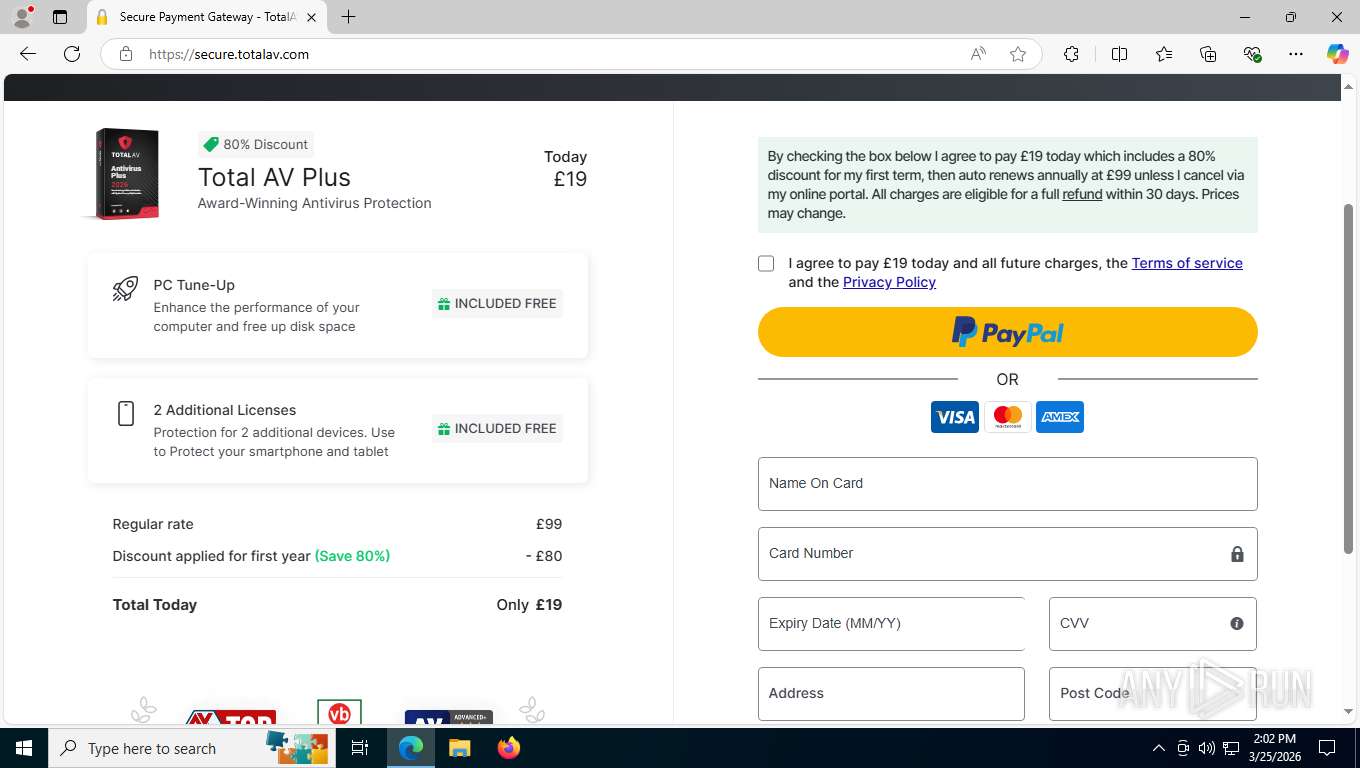Image resolution: width=1360 pixels, height=768 pixels.
Task: Click the Type here to search box
Action: pos(192,748)
